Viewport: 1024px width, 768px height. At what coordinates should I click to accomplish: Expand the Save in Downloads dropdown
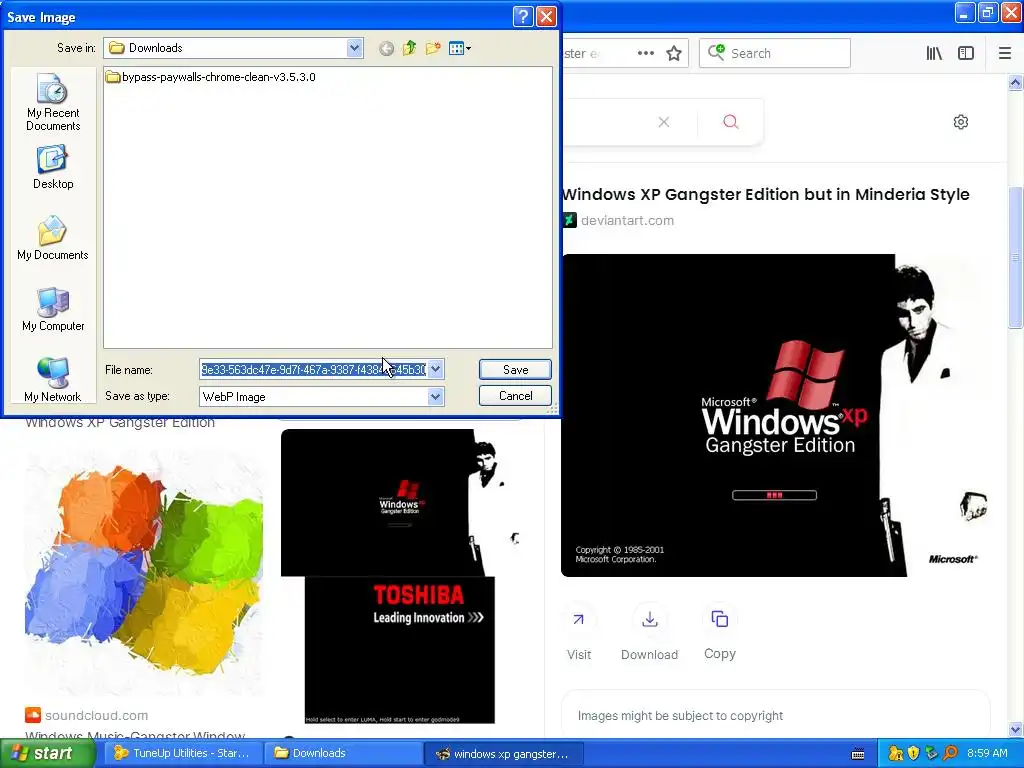(355, 48)
